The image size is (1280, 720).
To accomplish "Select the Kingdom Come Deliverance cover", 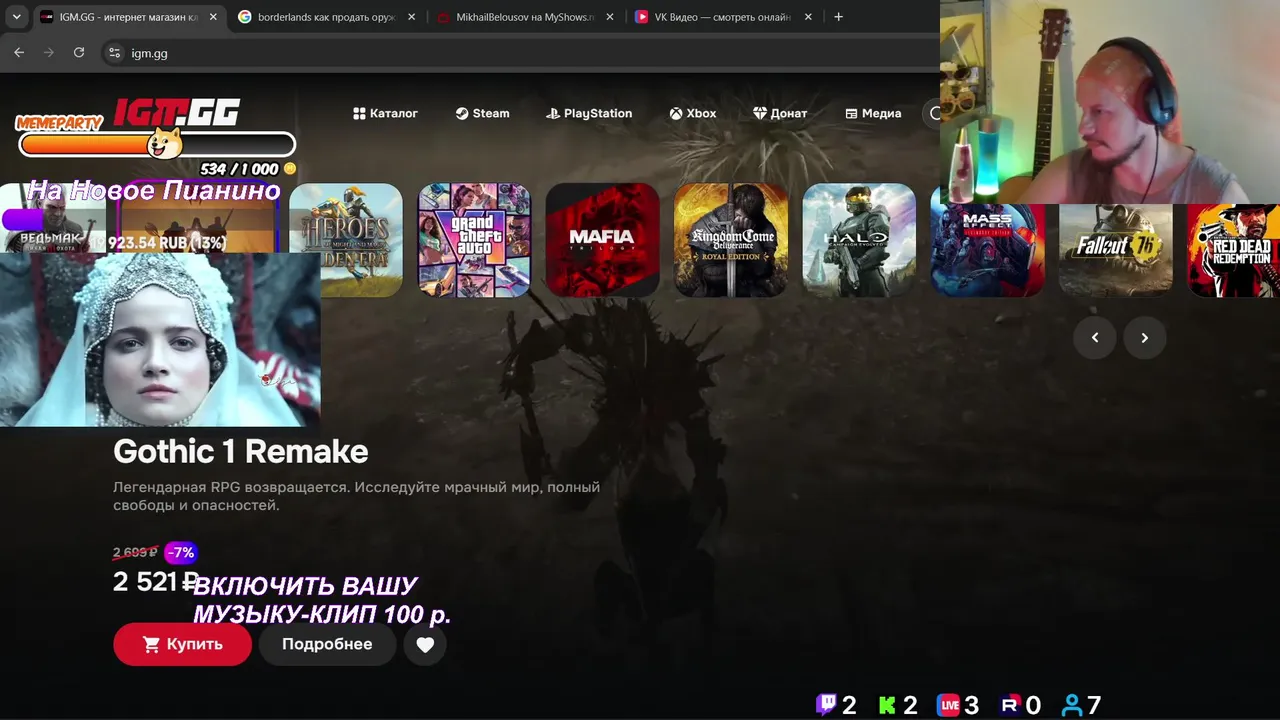I will pyautogui.click(x=730, y=240).
